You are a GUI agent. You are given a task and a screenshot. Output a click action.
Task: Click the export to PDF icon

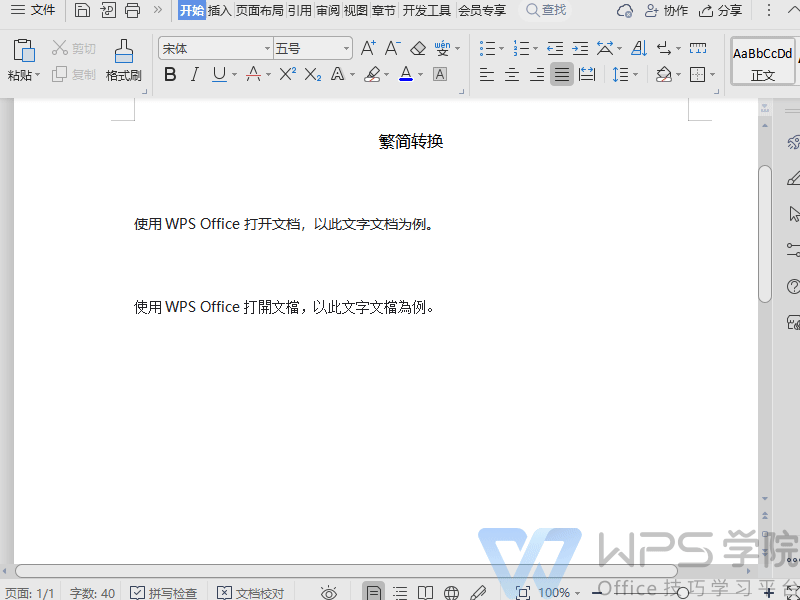pyautogui.click(x=108, y=10)
